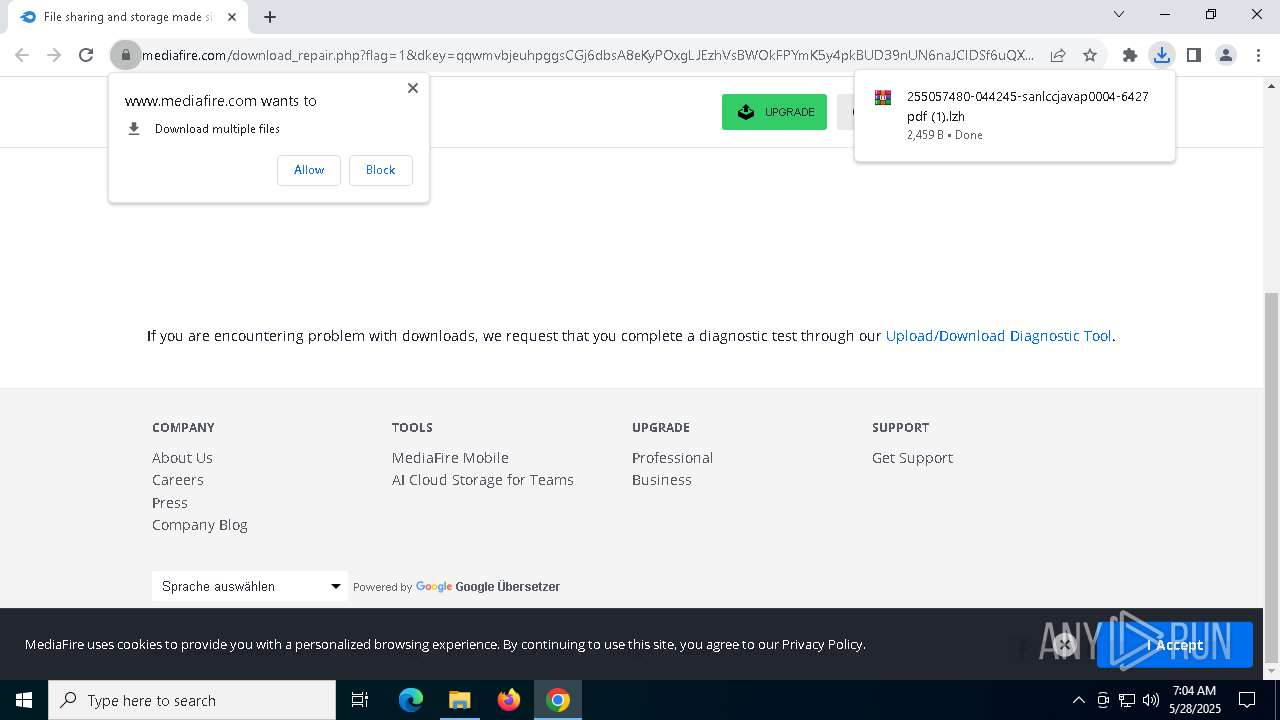Open the Upload/Download Diagnostic Tool link
The image size is (1280, 720).
click(998, 336)
